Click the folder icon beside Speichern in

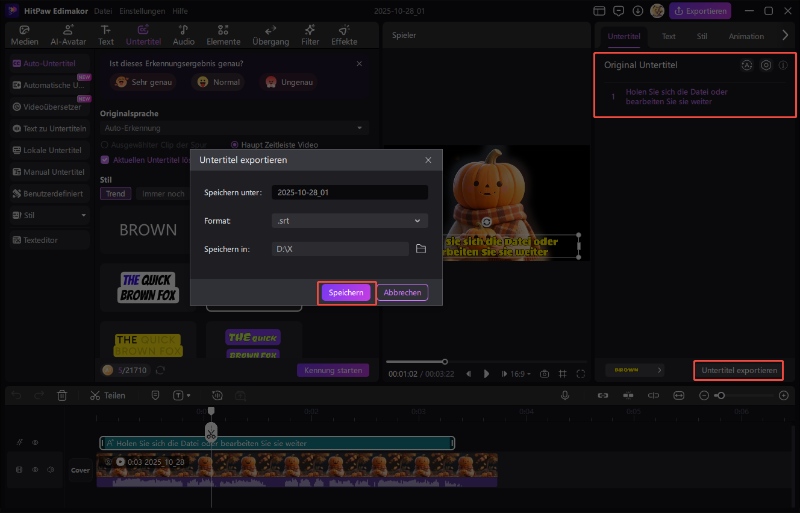[x=421, y=249]
